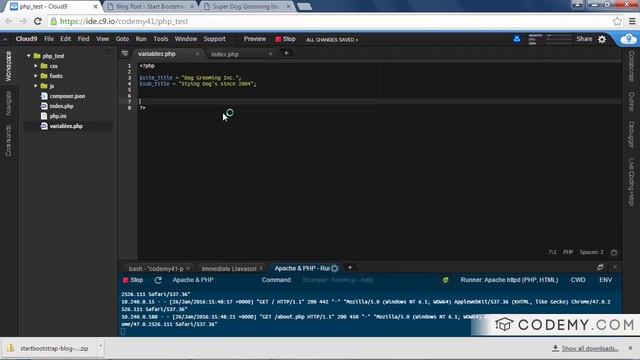
Task: Click the Preview button in toolbar
Action: click(x=255, y=39)
